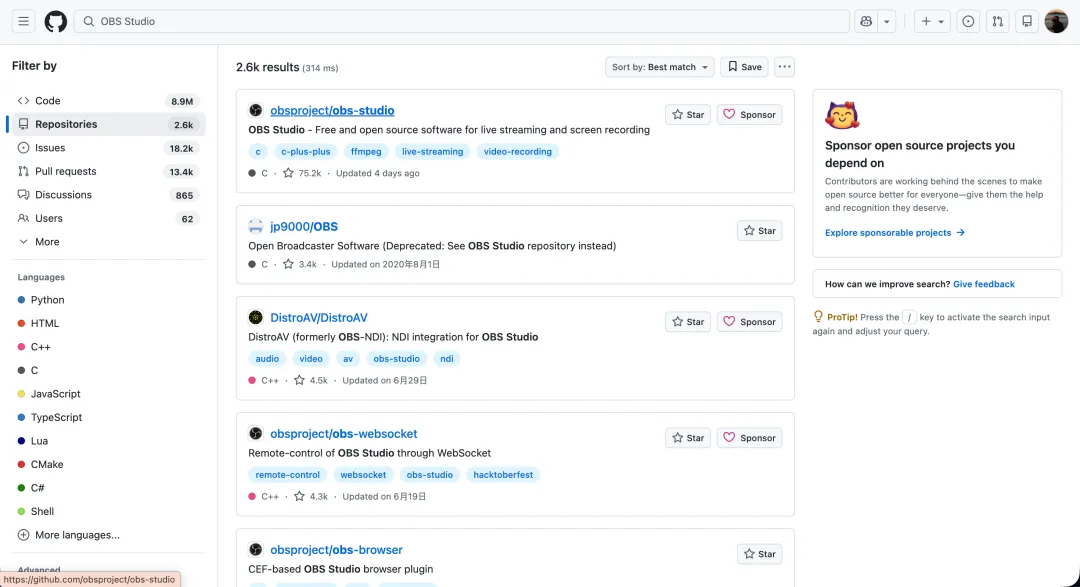Star the obsproject/obs-studio repository

687,114
